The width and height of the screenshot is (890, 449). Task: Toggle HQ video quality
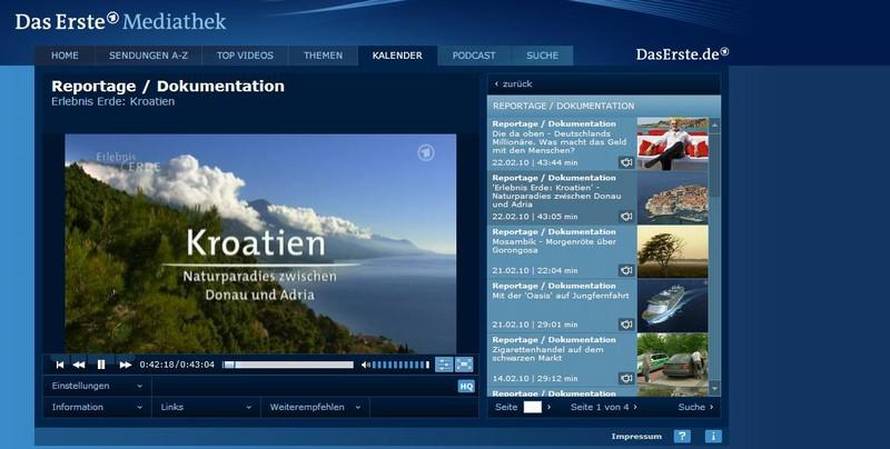coord(466,387)
